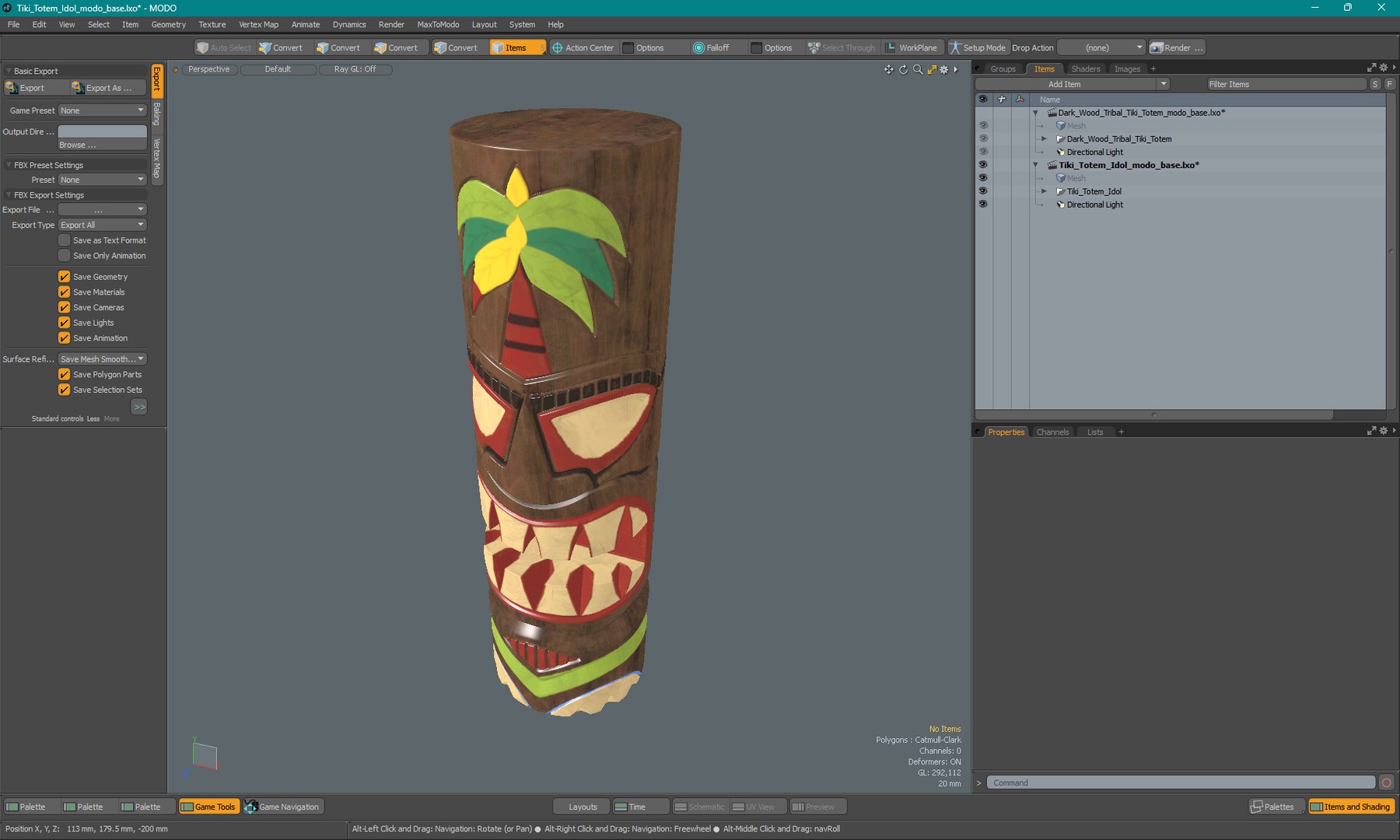
Task: Open viewport settings gear icon
Action: click(944, 69)
